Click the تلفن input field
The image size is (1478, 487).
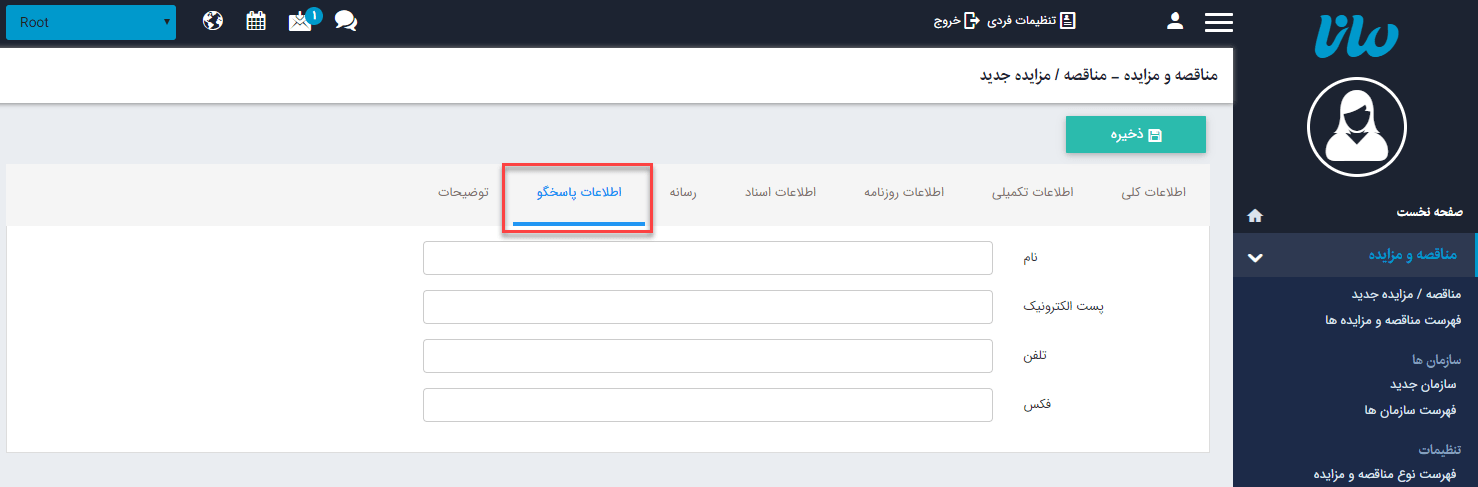click(x=708, y=356)
